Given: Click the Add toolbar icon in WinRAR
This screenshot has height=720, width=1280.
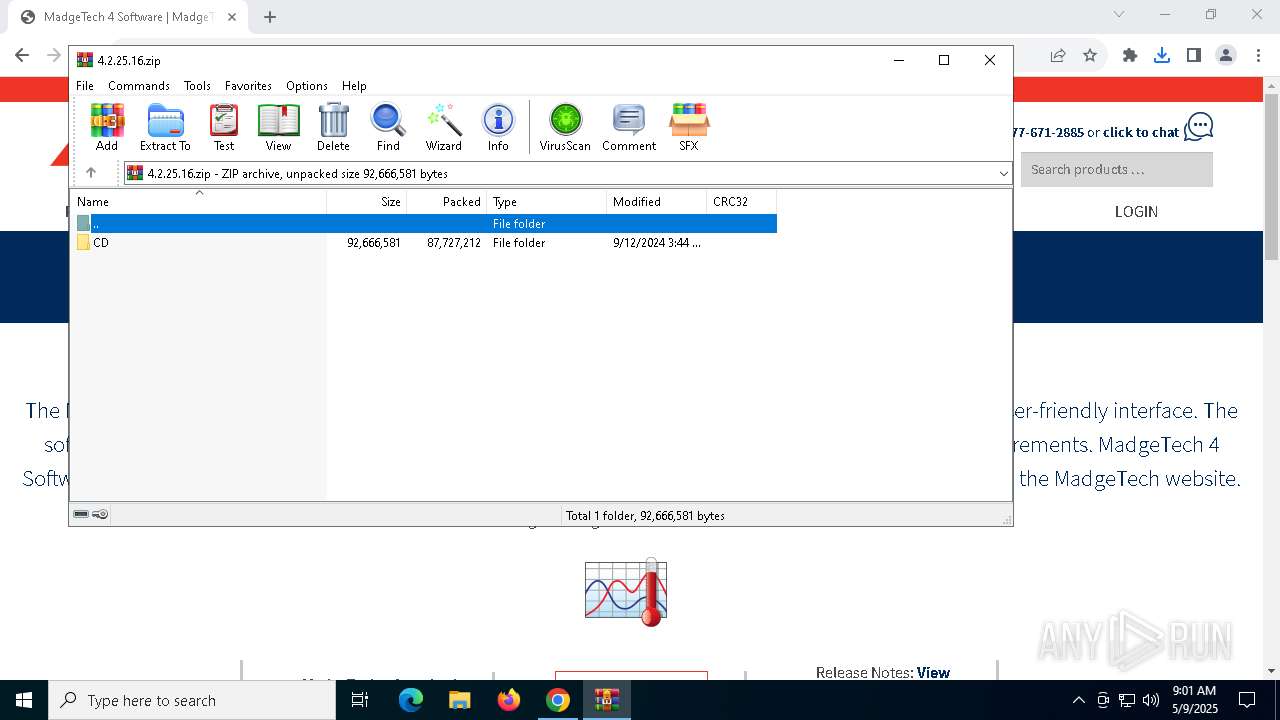Looking at the screenshot, I should pos(107,127).
